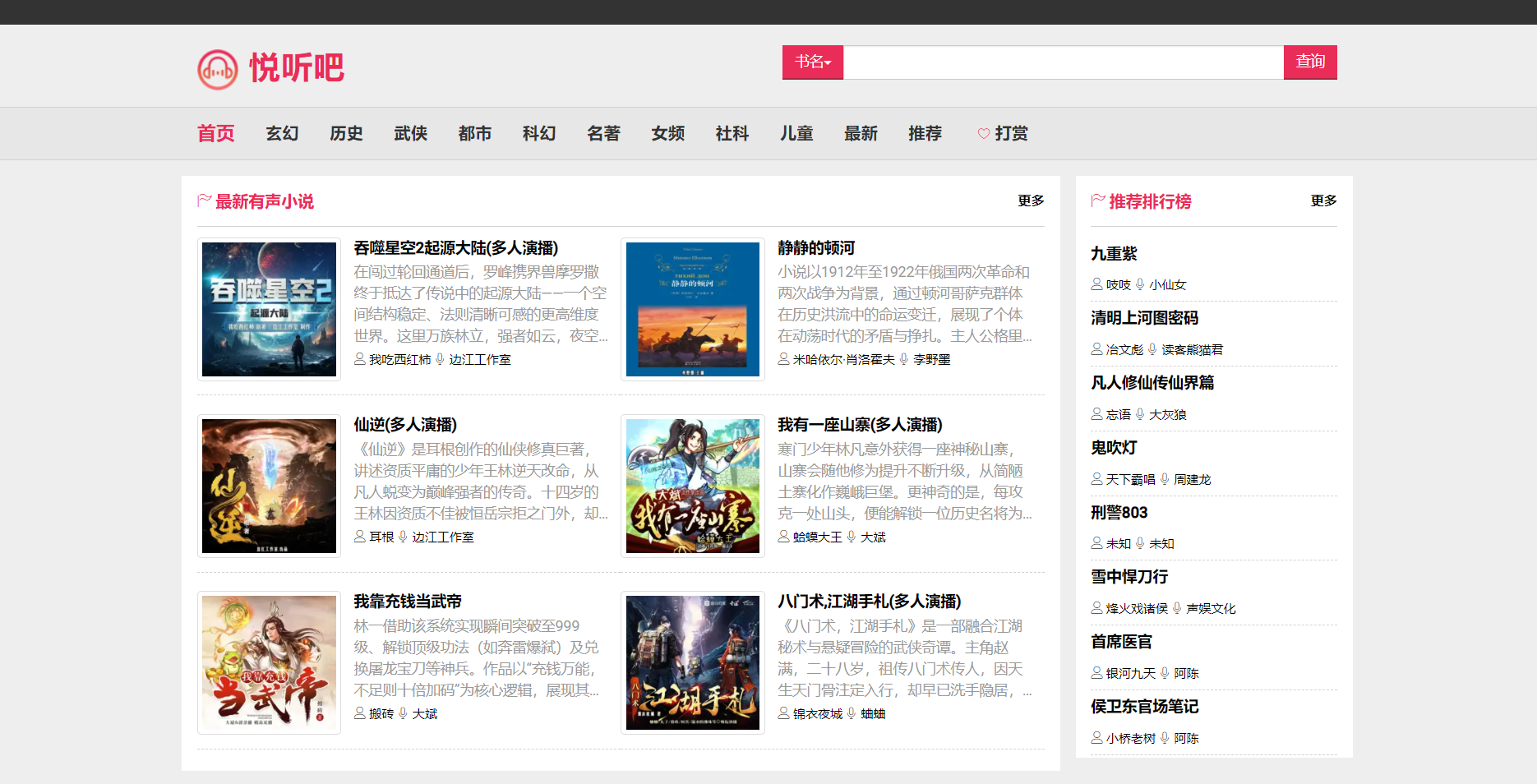Open the 书名 search type dropdown
The image size is (1537, 784).
pos(812,62)
